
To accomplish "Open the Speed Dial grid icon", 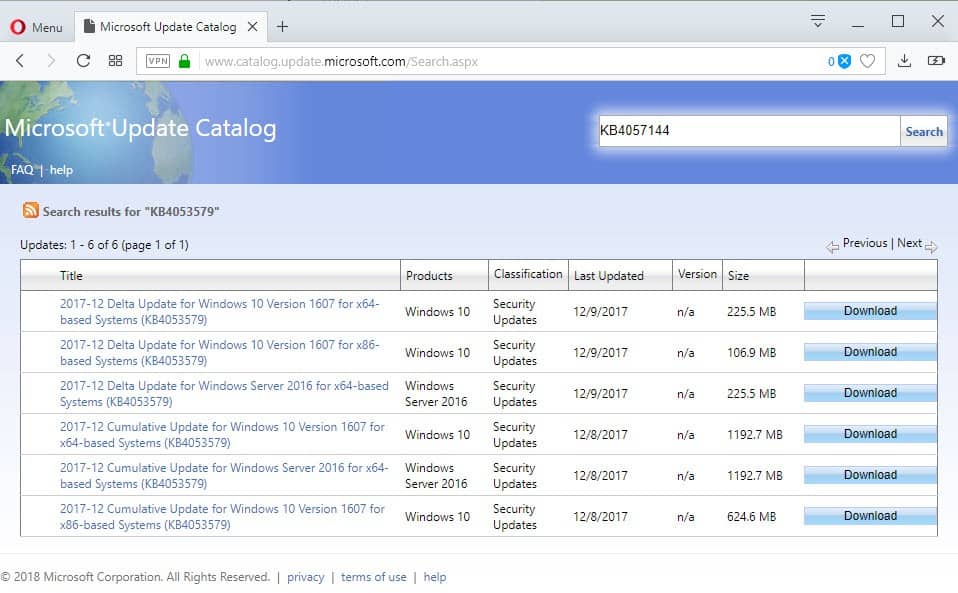I will pos(115,61).
